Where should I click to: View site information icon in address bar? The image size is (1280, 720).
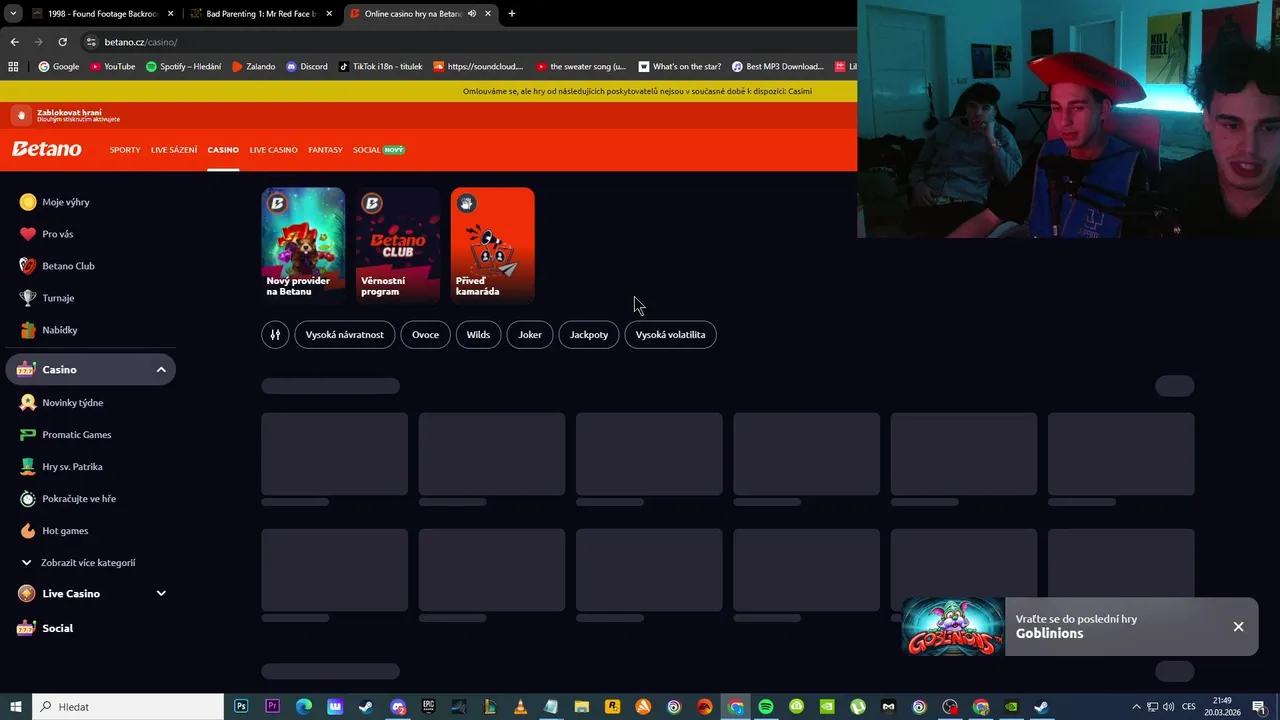[91, 42]
